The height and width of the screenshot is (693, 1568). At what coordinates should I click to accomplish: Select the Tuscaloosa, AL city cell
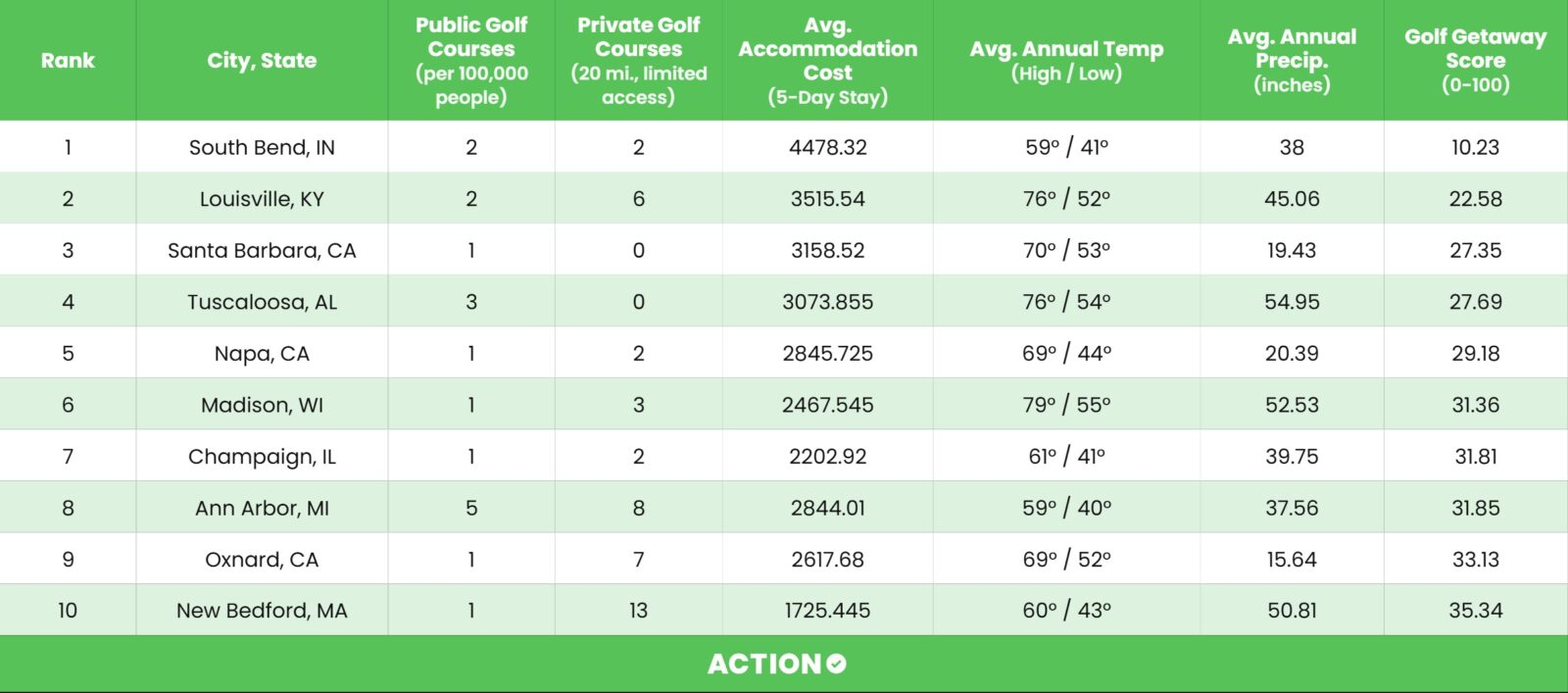pyautogui.click(x=262, y=302)
